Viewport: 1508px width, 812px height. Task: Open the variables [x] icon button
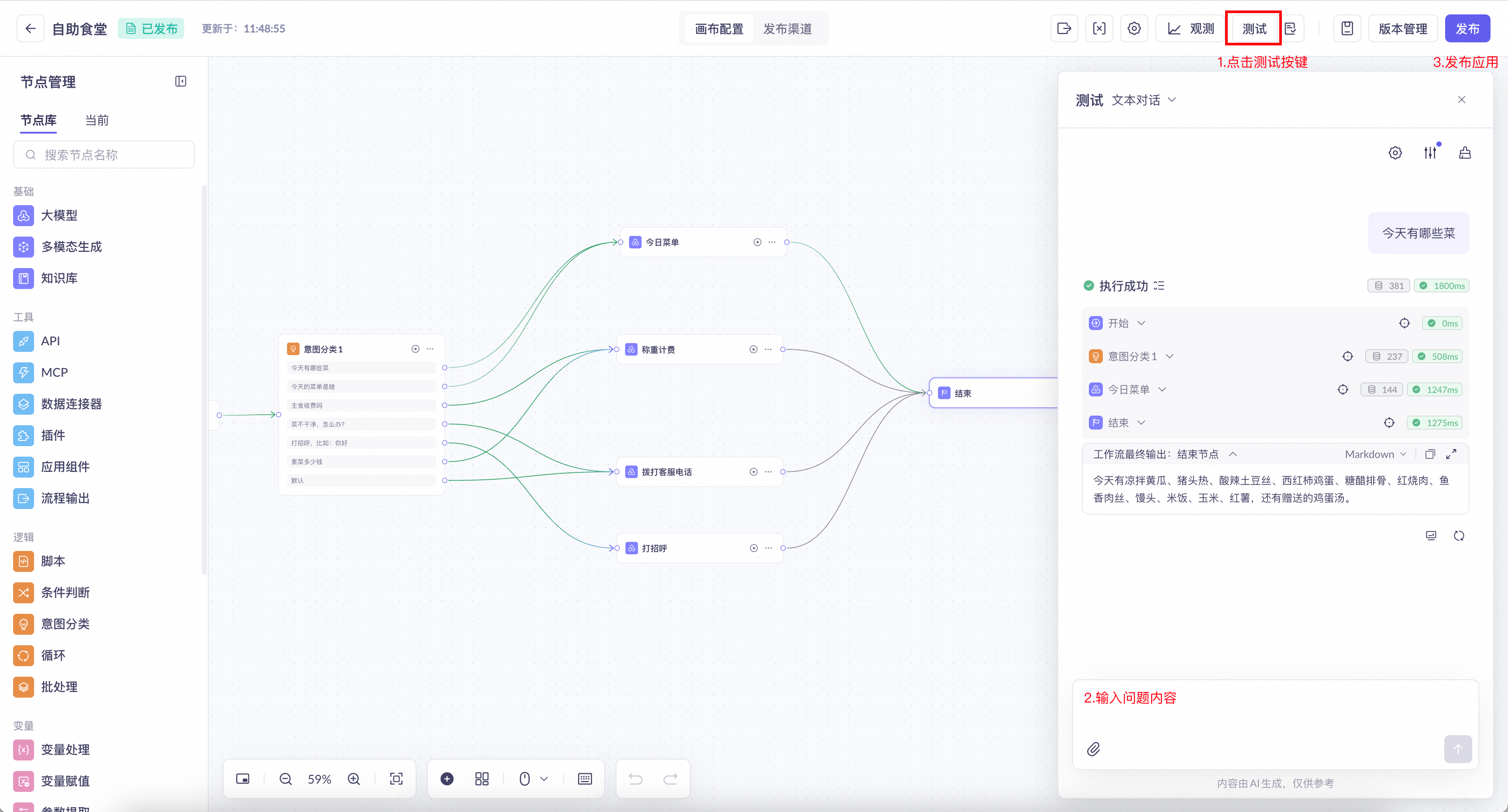point(1099,28)
